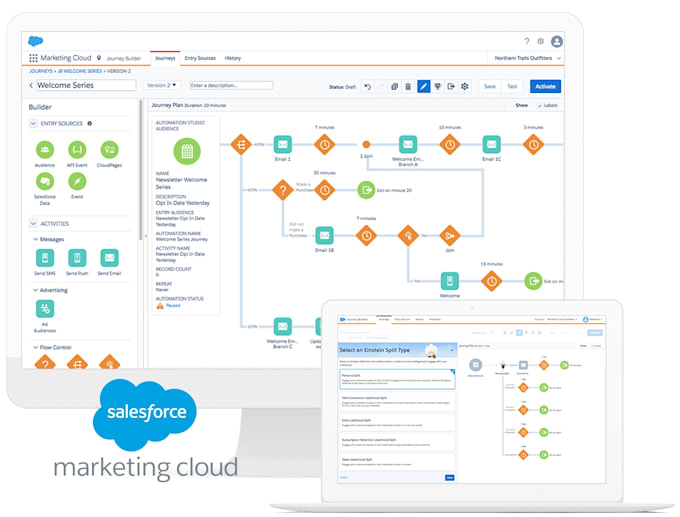Click the trash delete icon

pos(408,87)
